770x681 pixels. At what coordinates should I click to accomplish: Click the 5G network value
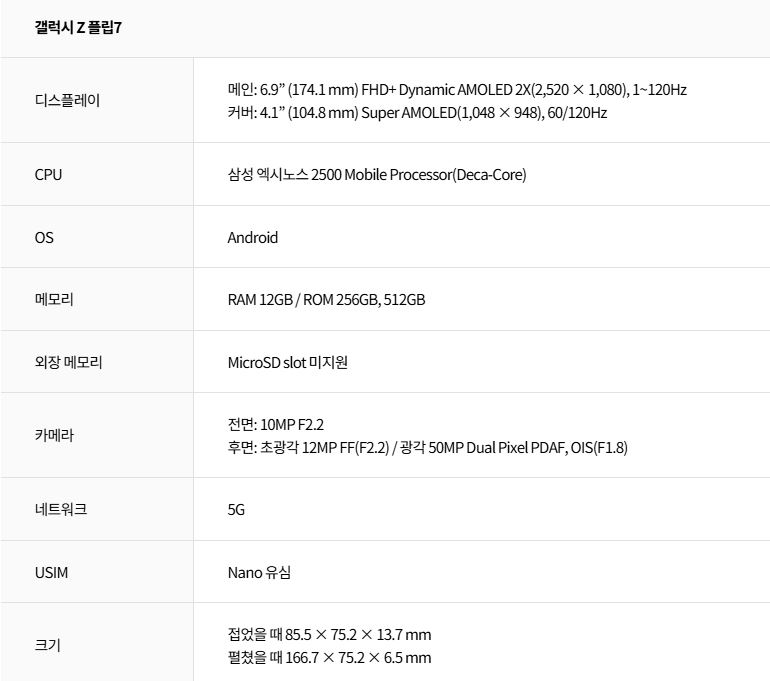236,509
